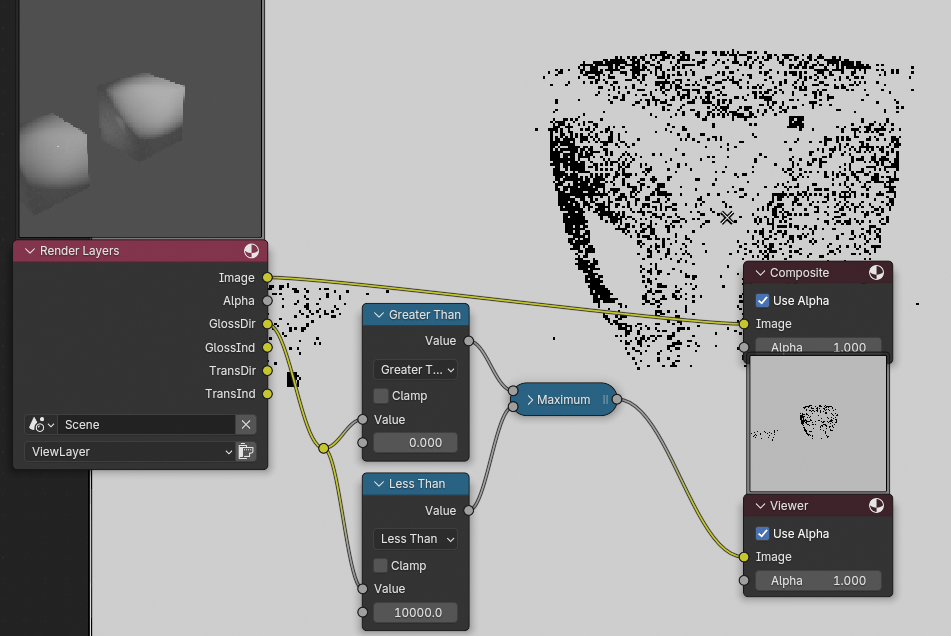The width and height of the screenshot is (951, 636).
Task: Select the GlossInd output socket
Action: click(267, 347)
